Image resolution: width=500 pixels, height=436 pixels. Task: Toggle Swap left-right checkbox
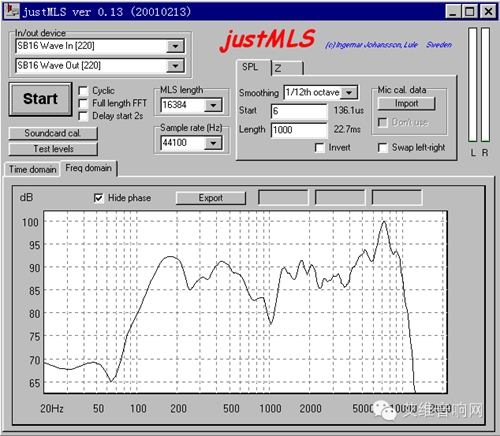pos(383,148)
